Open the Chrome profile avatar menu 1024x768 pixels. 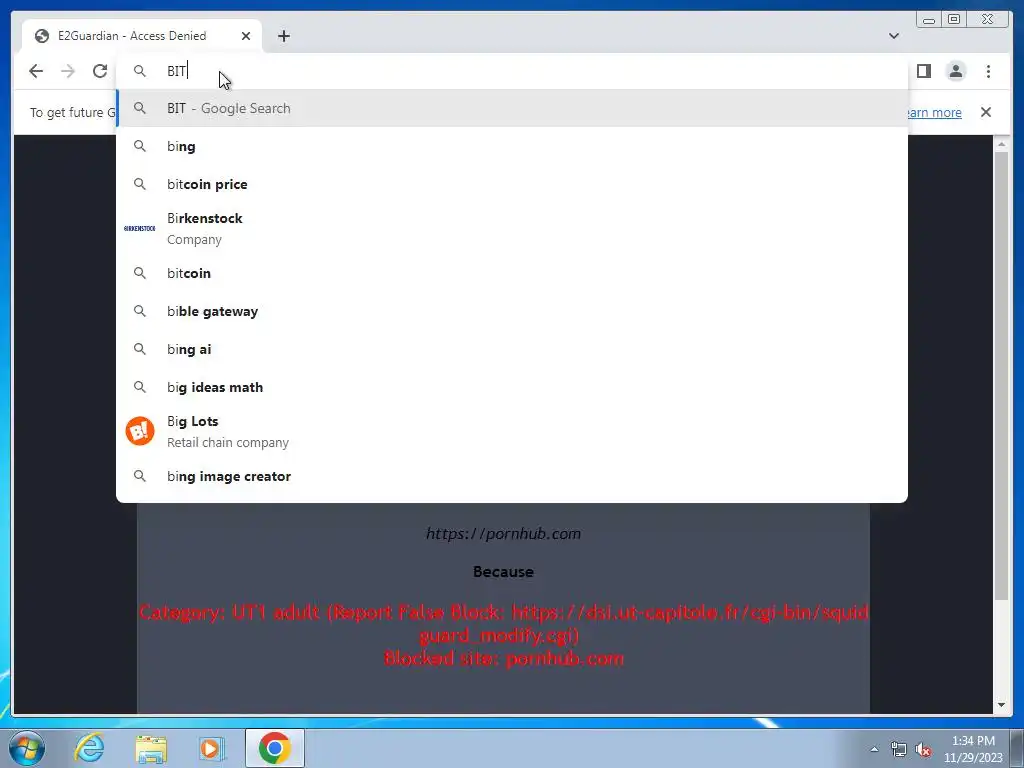click(x=955, y=71)
